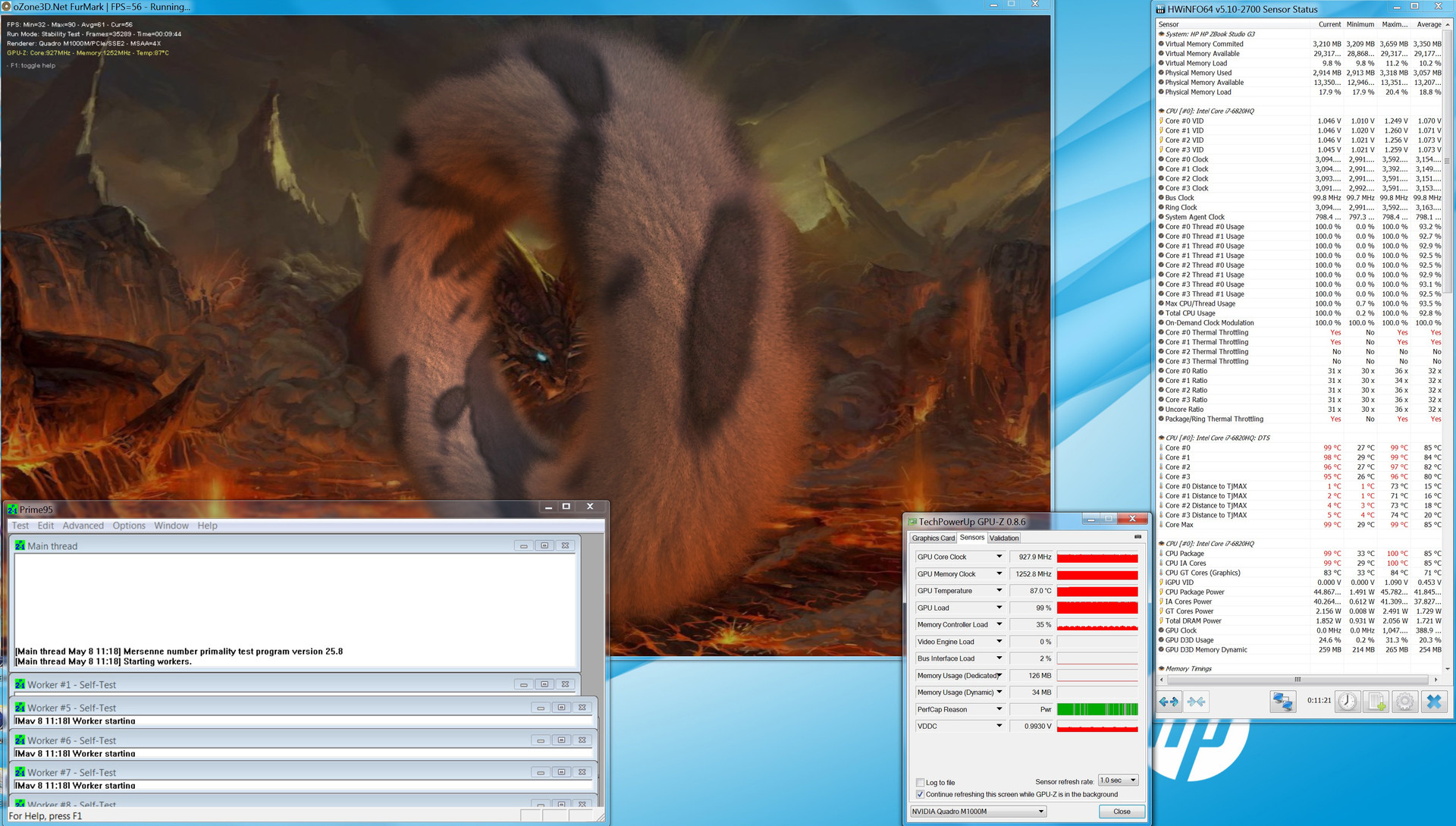The image size is (1456, 826).
Task: Click the collapse columns arrows icon in HWiNFO
Action: point(1196,702)
